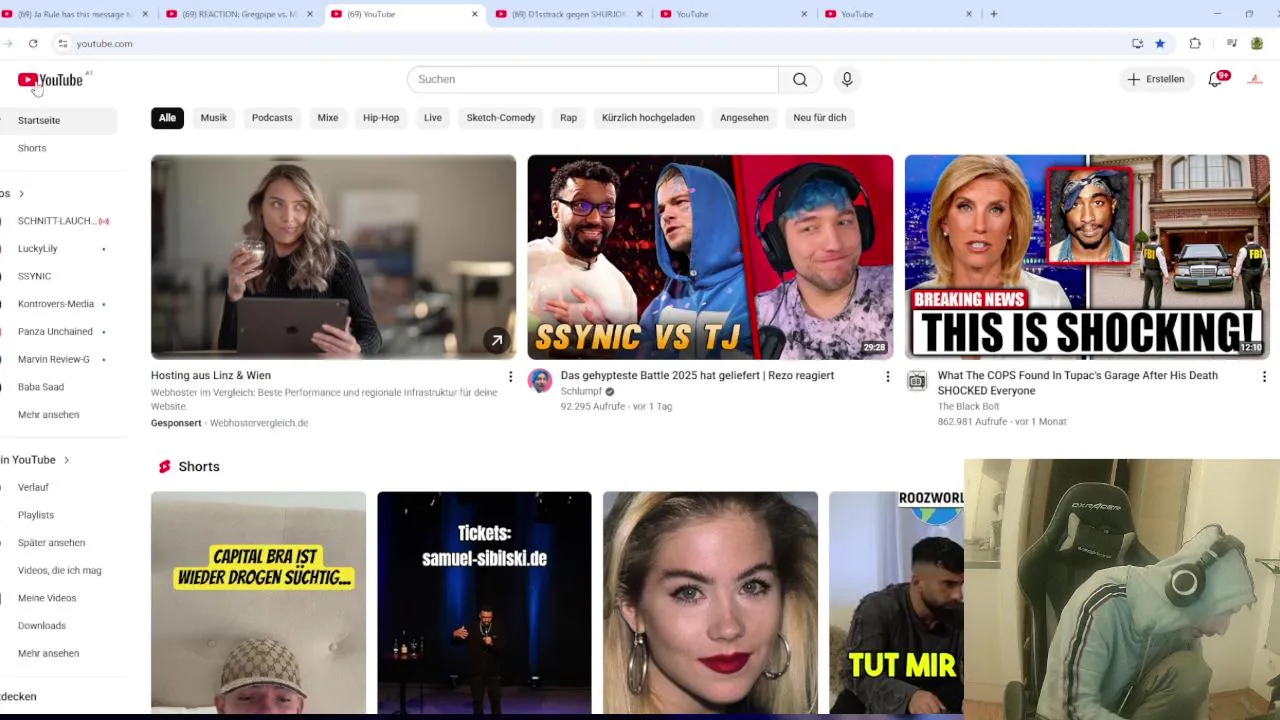Expand the 'in YouTube' section chevron
Viewport: 1280px width, 720px height.
click(x=66, y=460)
